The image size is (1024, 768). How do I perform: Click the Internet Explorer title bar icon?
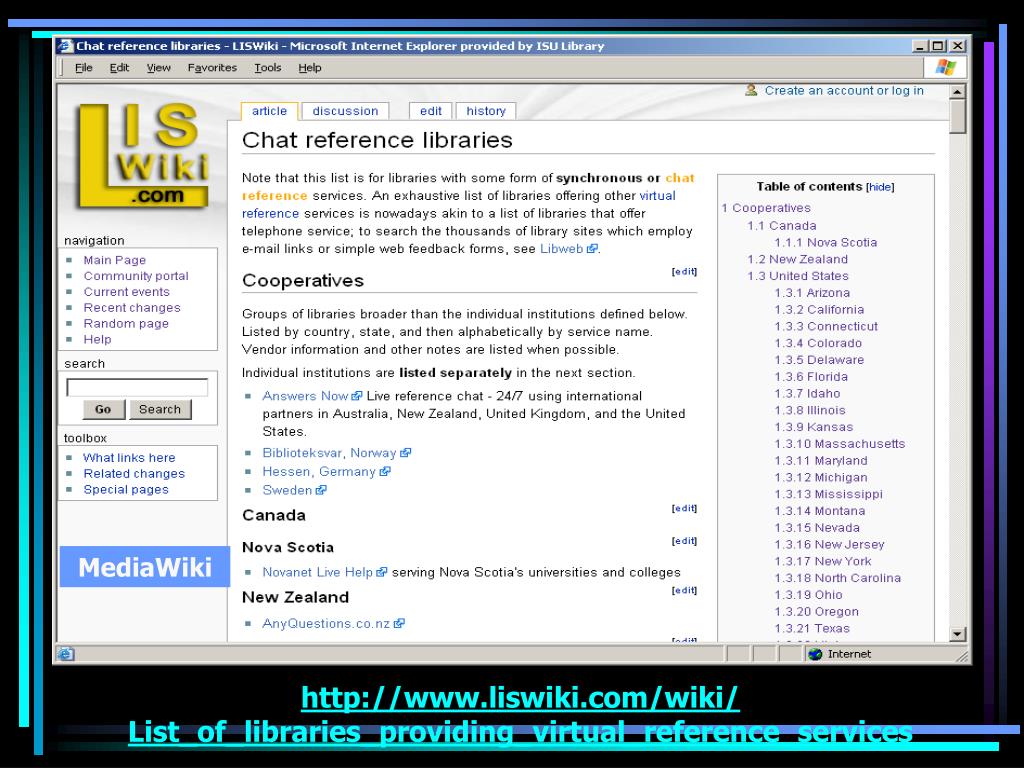coord(65,46)
